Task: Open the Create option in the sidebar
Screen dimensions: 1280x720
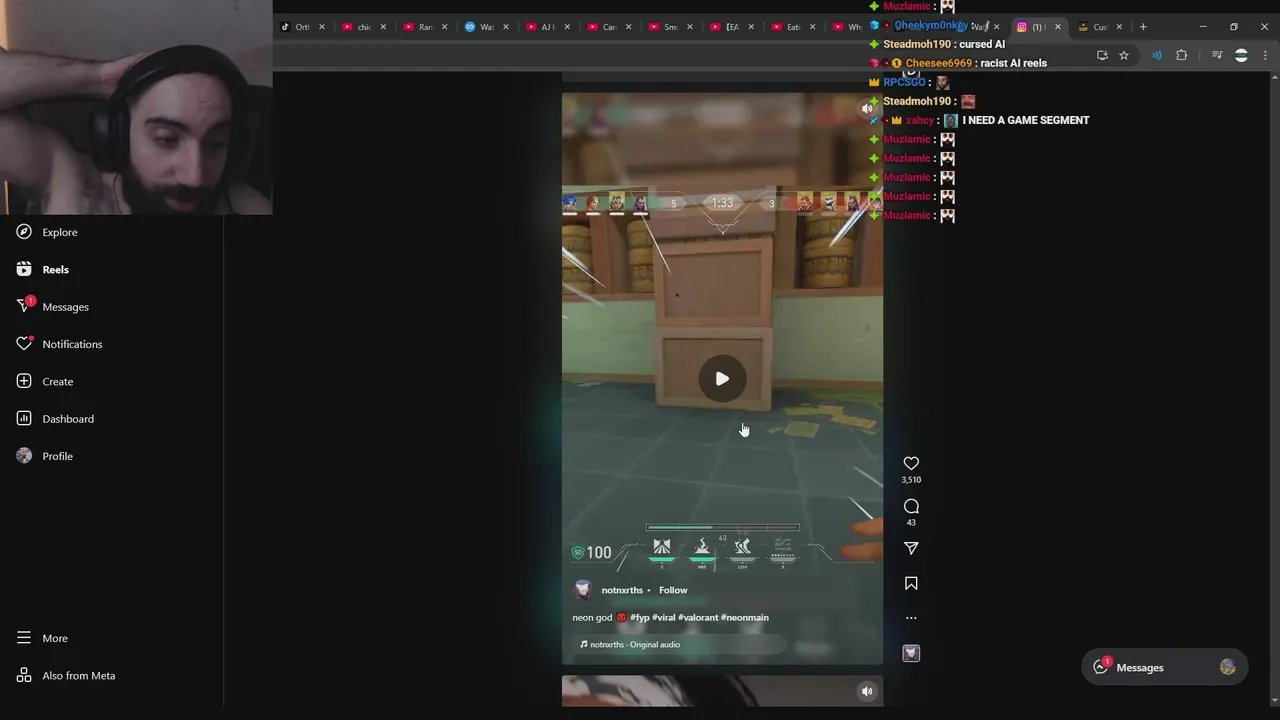Action: click(45, 381)
